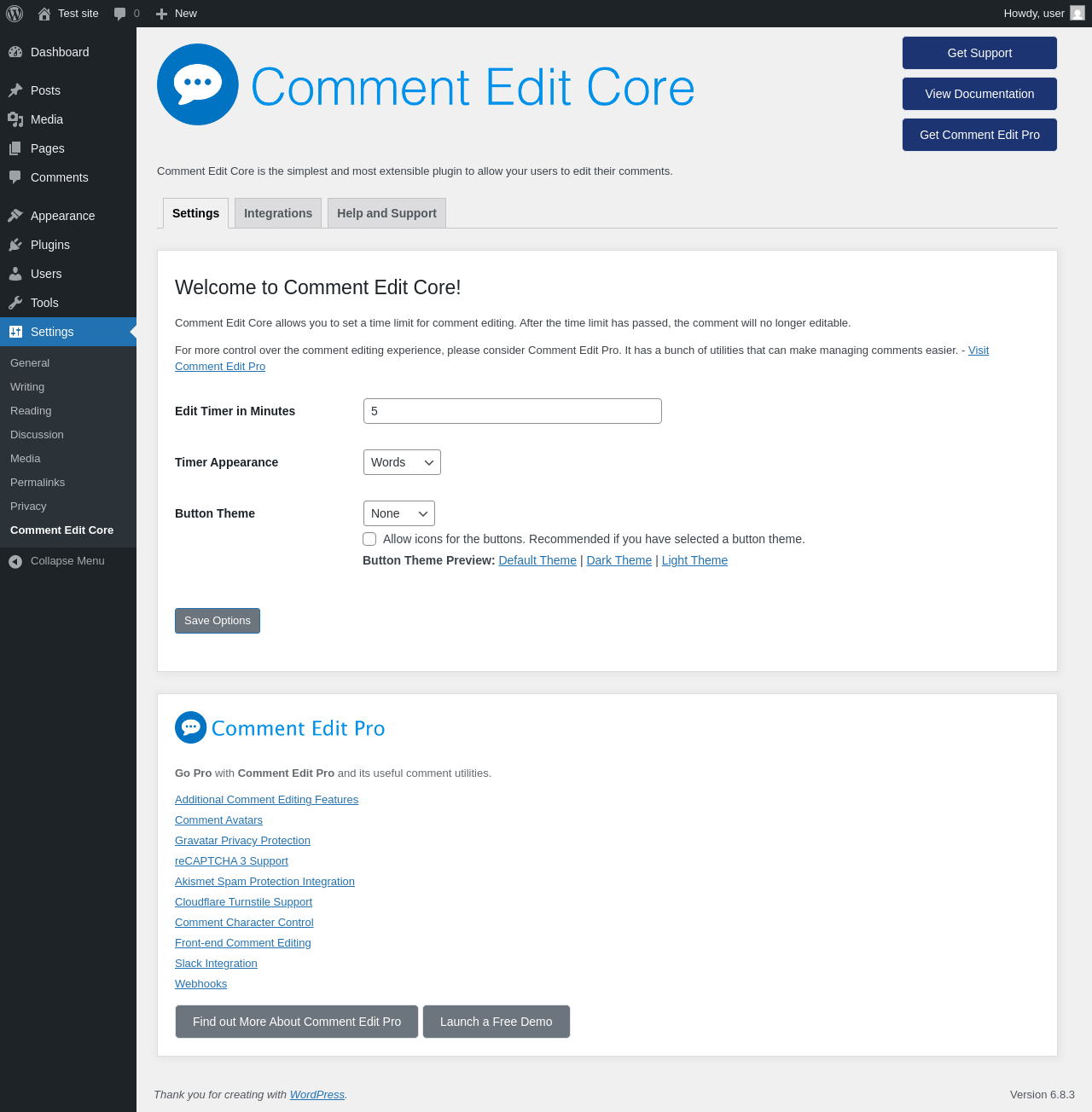The height and width of the screenshot is (1112, 1092).
Task: Click the Edit Timer in Minutes field
Action: point(512,411)
